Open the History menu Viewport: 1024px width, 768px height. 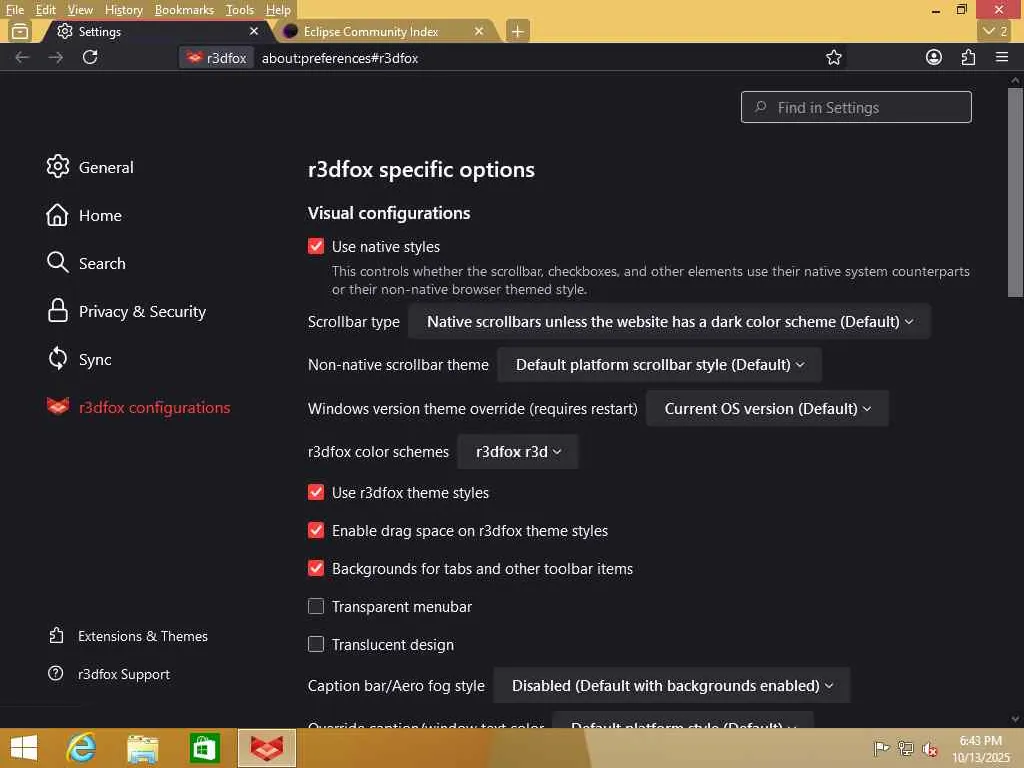(x=123, y=10)
